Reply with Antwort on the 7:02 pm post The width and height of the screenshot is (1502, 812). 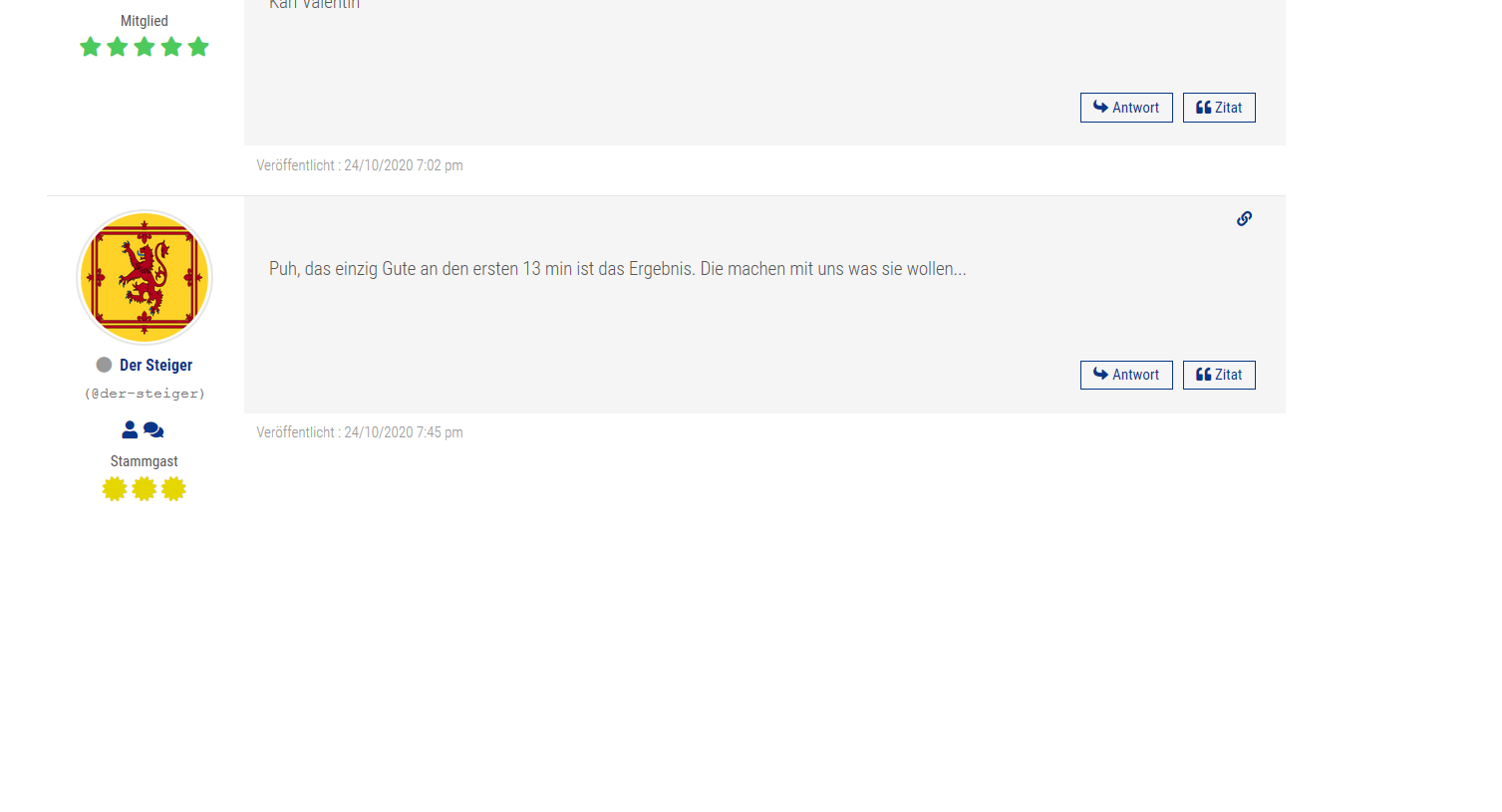(x=1126, y=108)
